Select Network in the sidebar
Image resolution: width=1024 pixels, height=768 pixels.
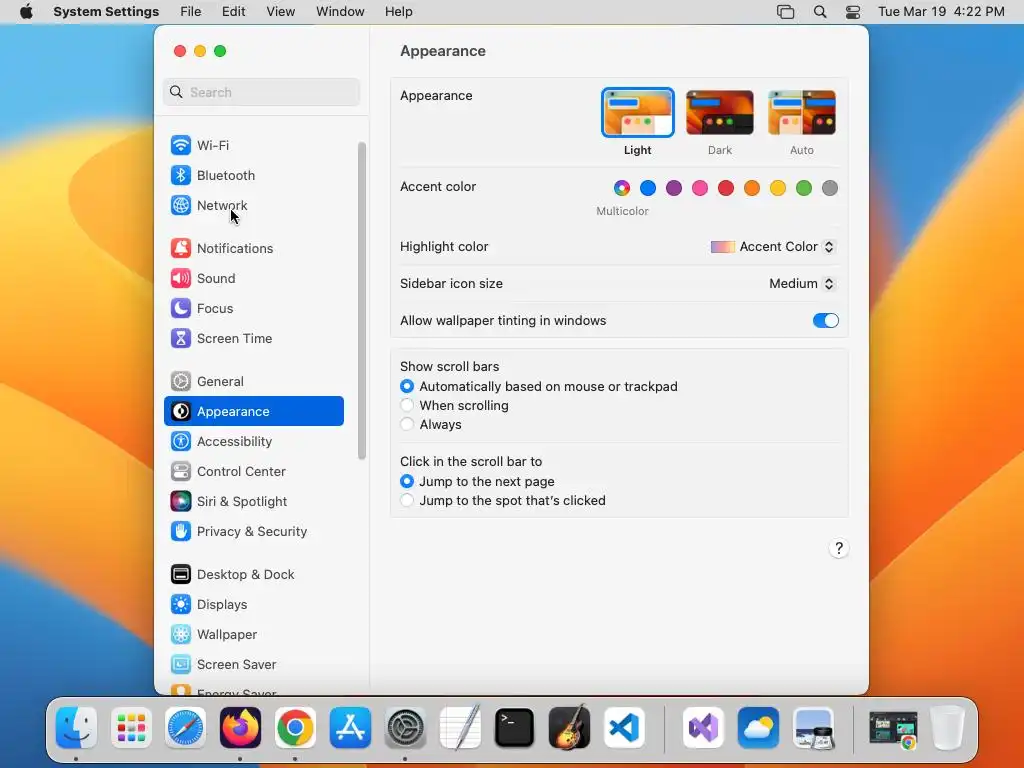pos(253,205)
